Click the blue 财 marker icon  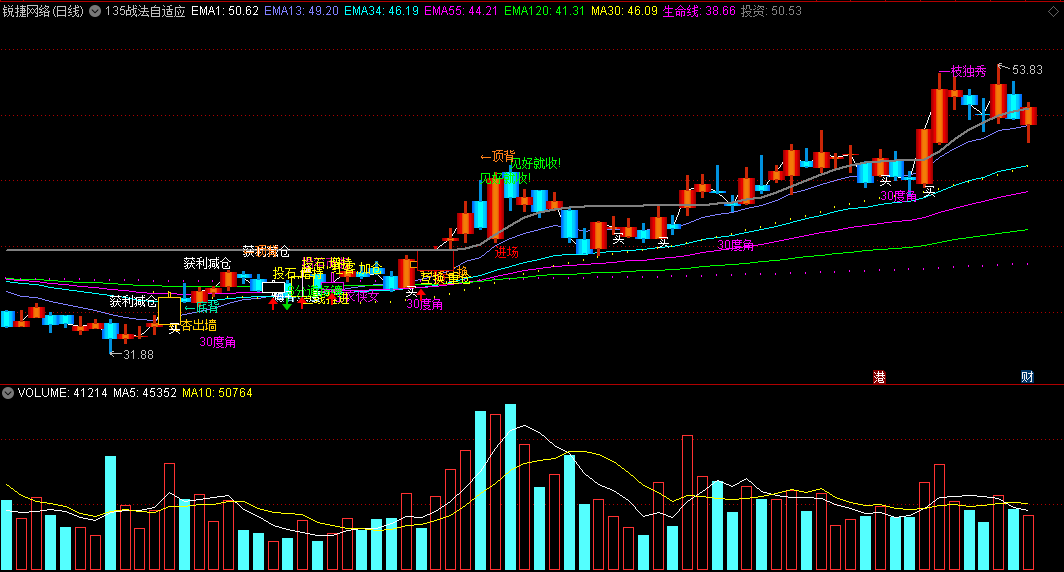1027,377
